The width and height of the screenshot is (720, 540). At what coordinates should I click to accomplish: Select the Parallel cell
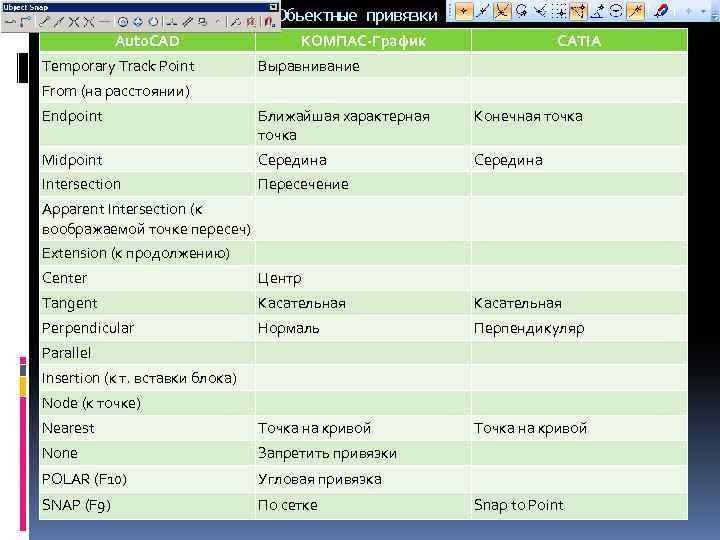pyautogui.click(x=147, y=353)
